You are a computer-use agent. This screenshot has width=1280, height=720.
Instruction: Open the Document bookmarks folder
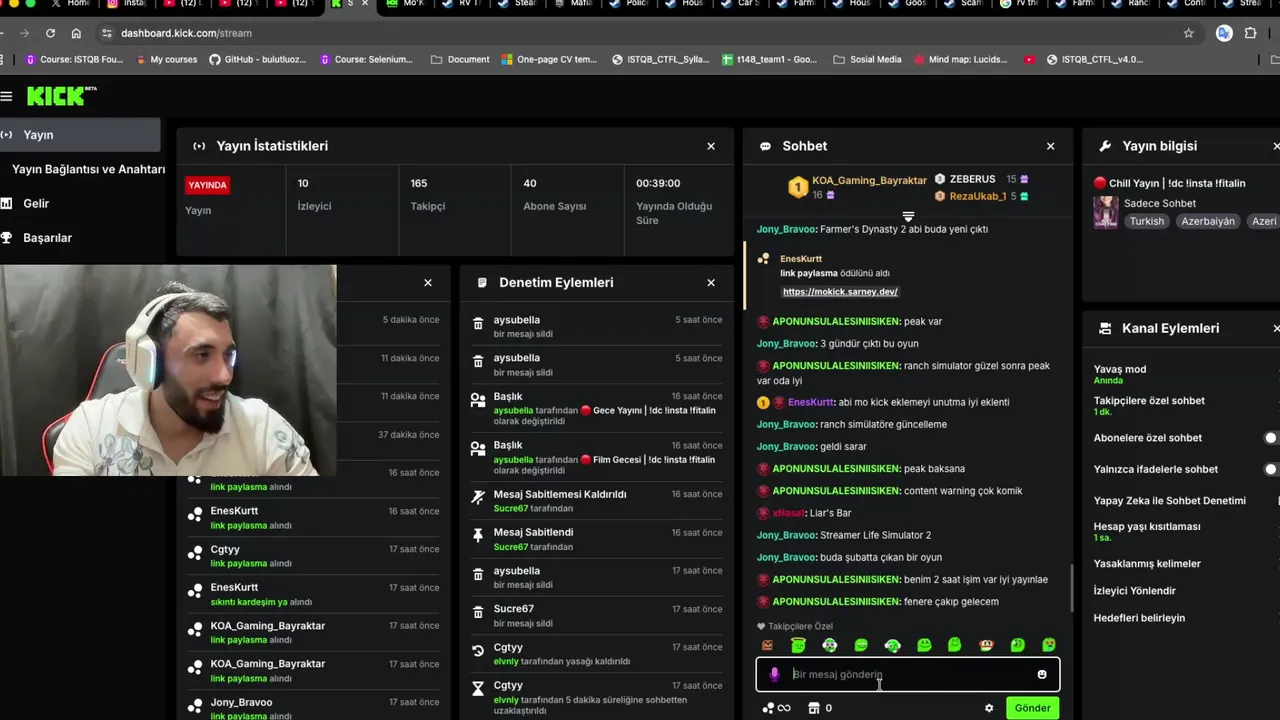pyautogui.click(x=460, y=59)
